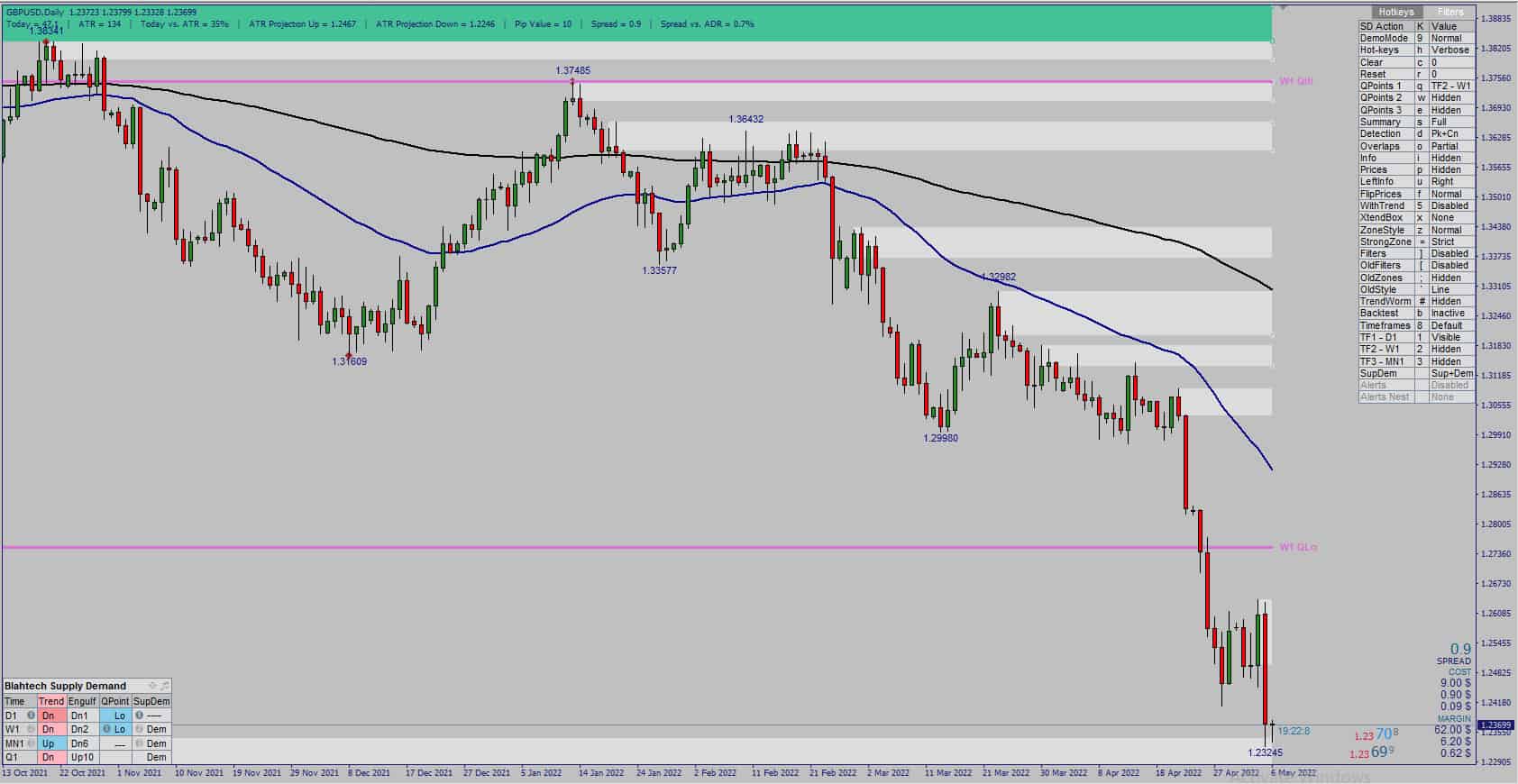Click the info icon beside W1 timeframe

[x=31, y=729]
